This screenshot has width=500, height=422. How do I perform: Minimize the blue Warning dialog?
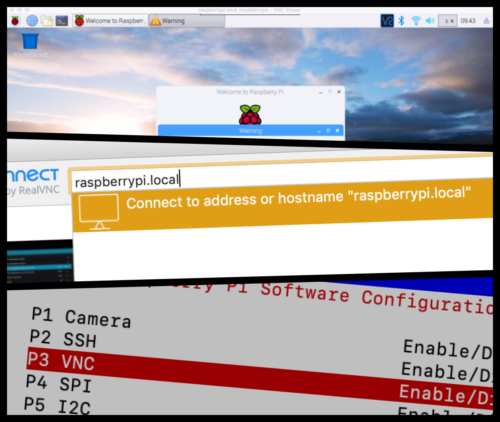coord(319,131)
